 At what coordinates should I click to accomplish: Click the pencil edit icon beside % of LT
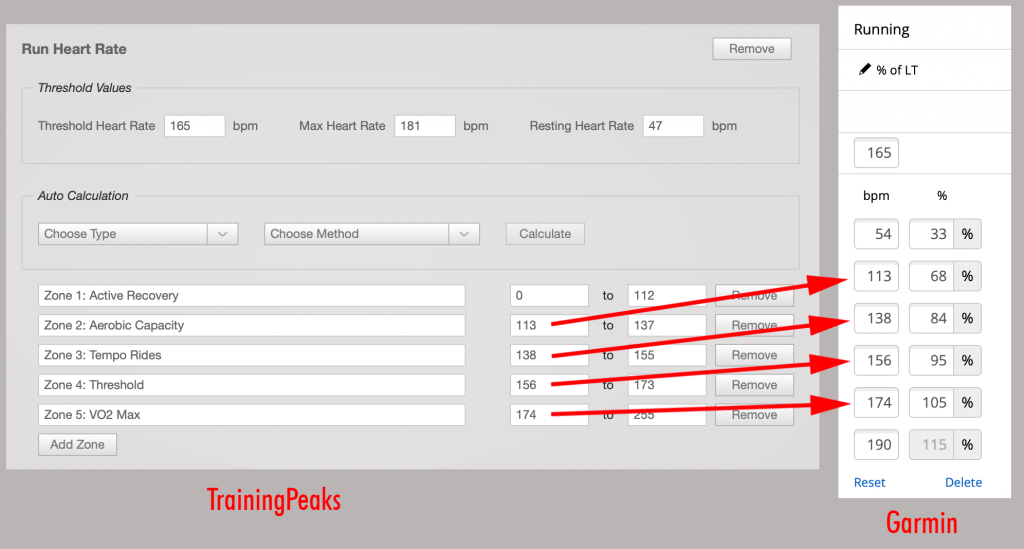click(x=865, y=69)
